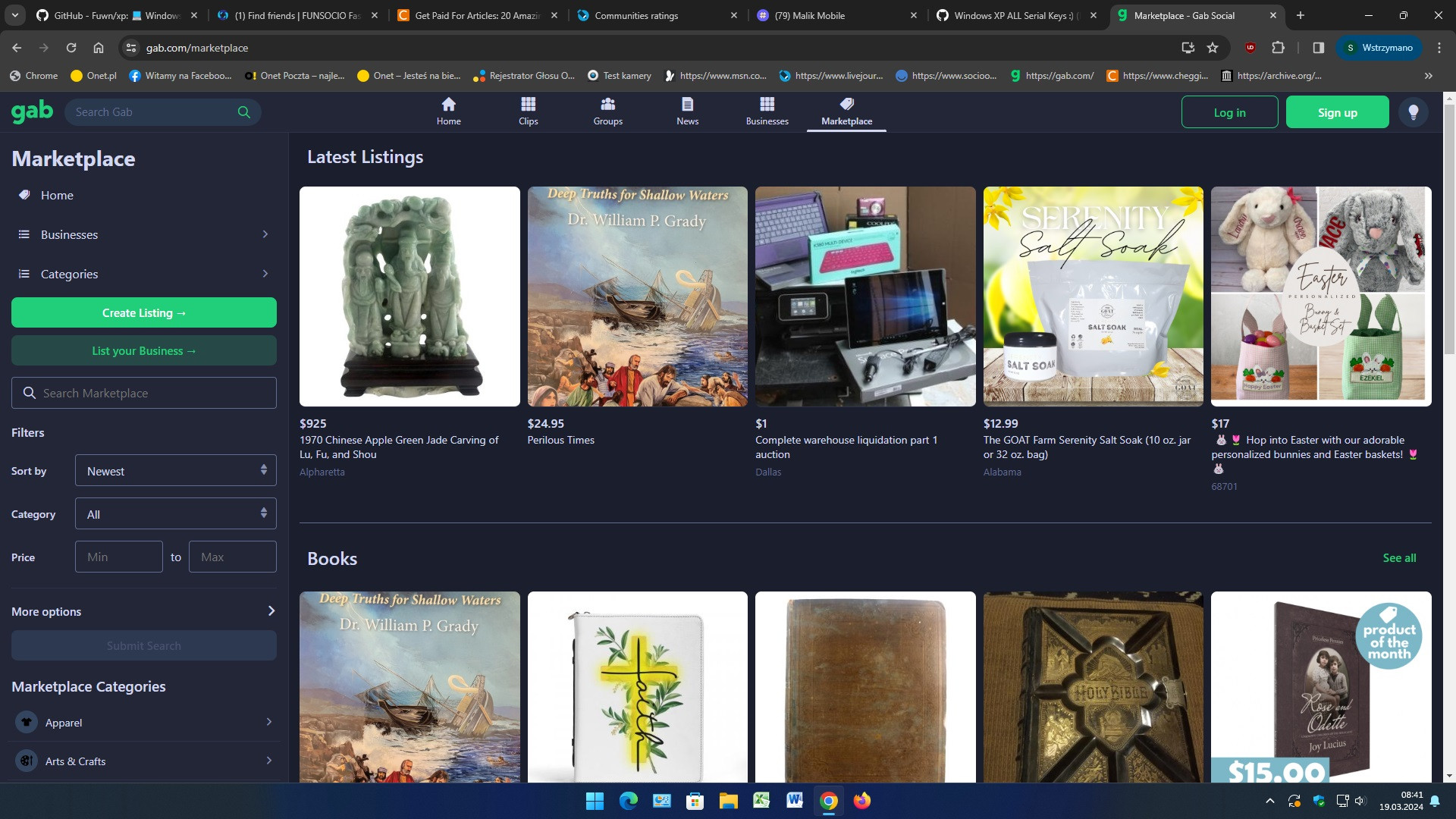The width and height of the screenshot is (1456, 819).
Task: Click the install app icon in address bar
Action: [1188, 48]
